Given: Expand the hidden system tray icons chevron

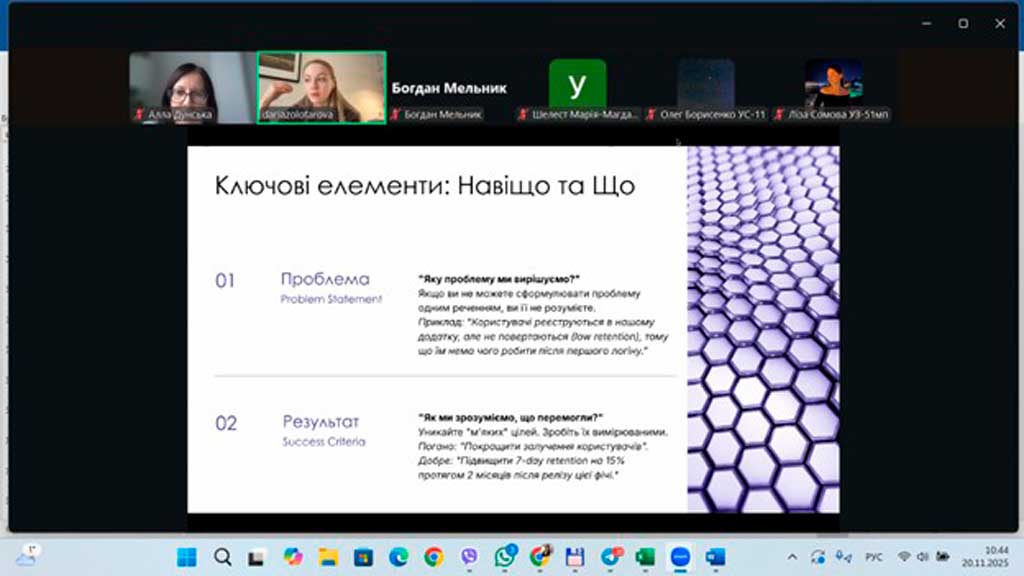Looking at the screenshot, I should tap(793, 556).
